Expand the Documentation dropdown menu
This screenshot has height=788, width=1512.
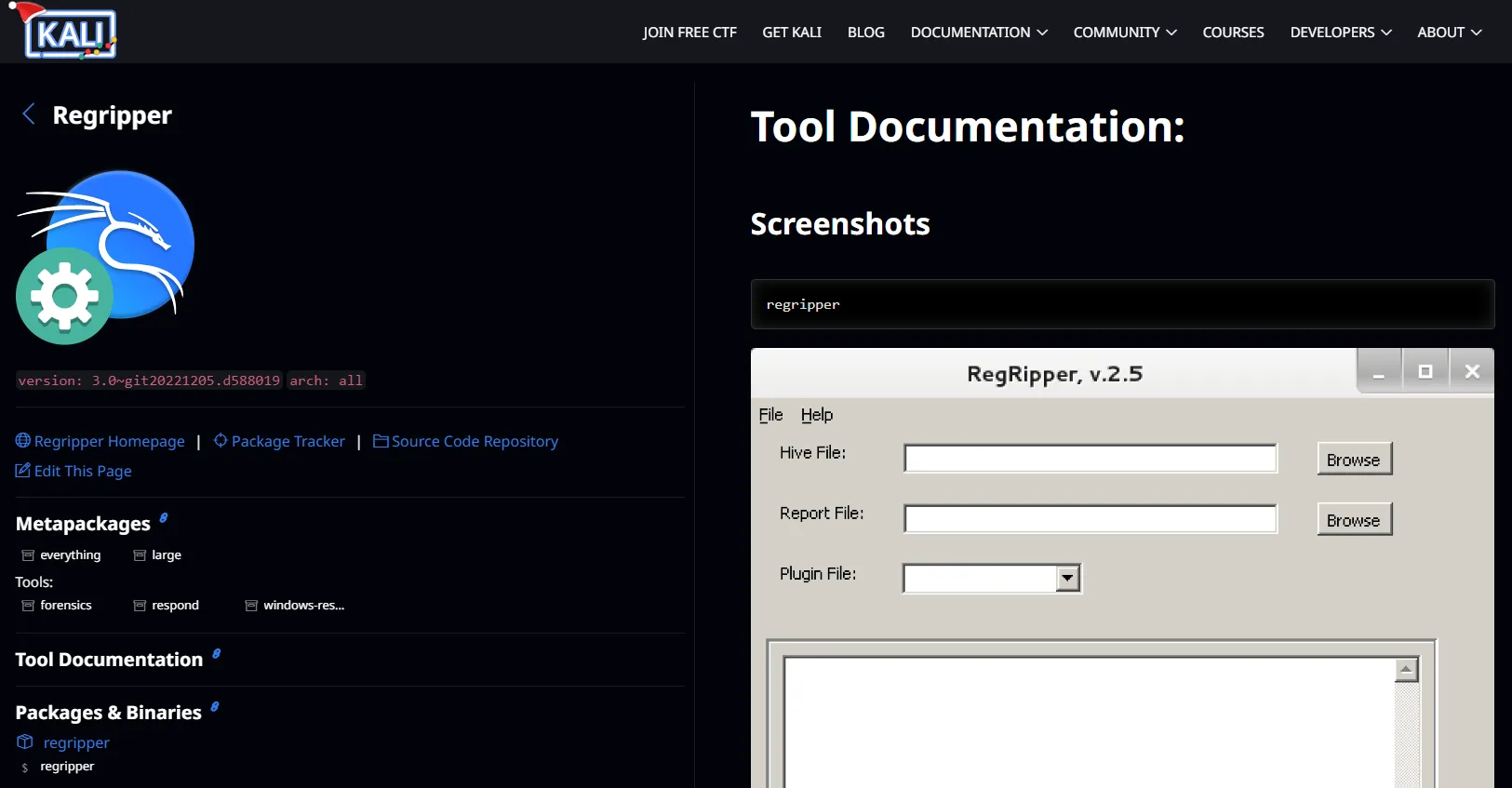[x=979, y=32]
